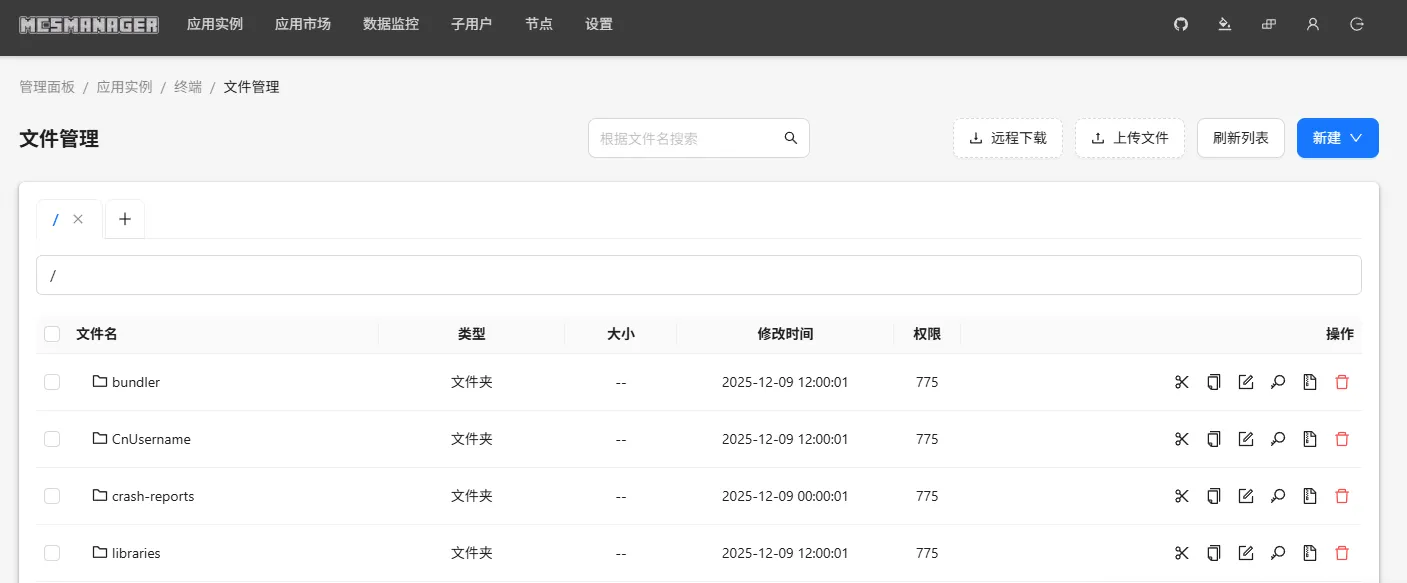Screen dimensions: 1407x583
Task: Click the paint bucket theme icon
Action: (1224, 24)
